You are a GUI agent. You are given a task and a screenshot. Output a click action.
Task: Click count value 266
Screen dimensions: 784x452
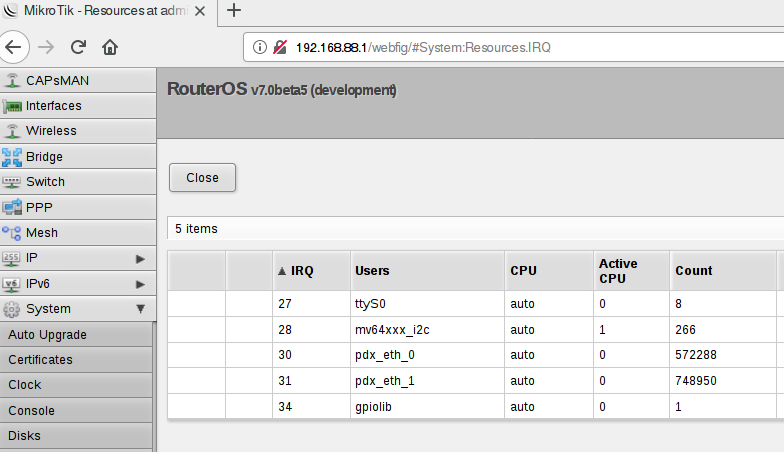click(x=686, y=330)
